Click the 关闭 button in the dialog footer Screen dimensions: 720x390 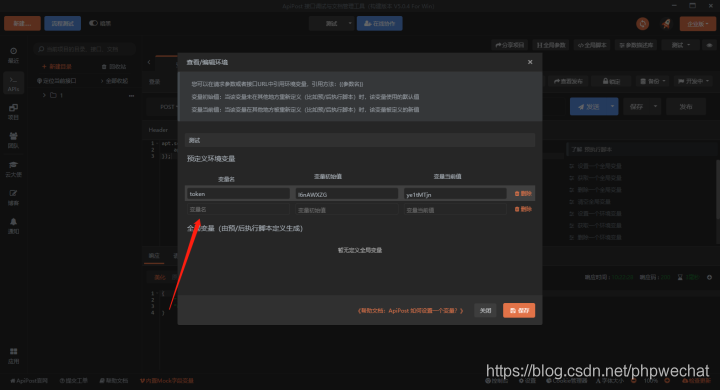(x=485, y=311)
